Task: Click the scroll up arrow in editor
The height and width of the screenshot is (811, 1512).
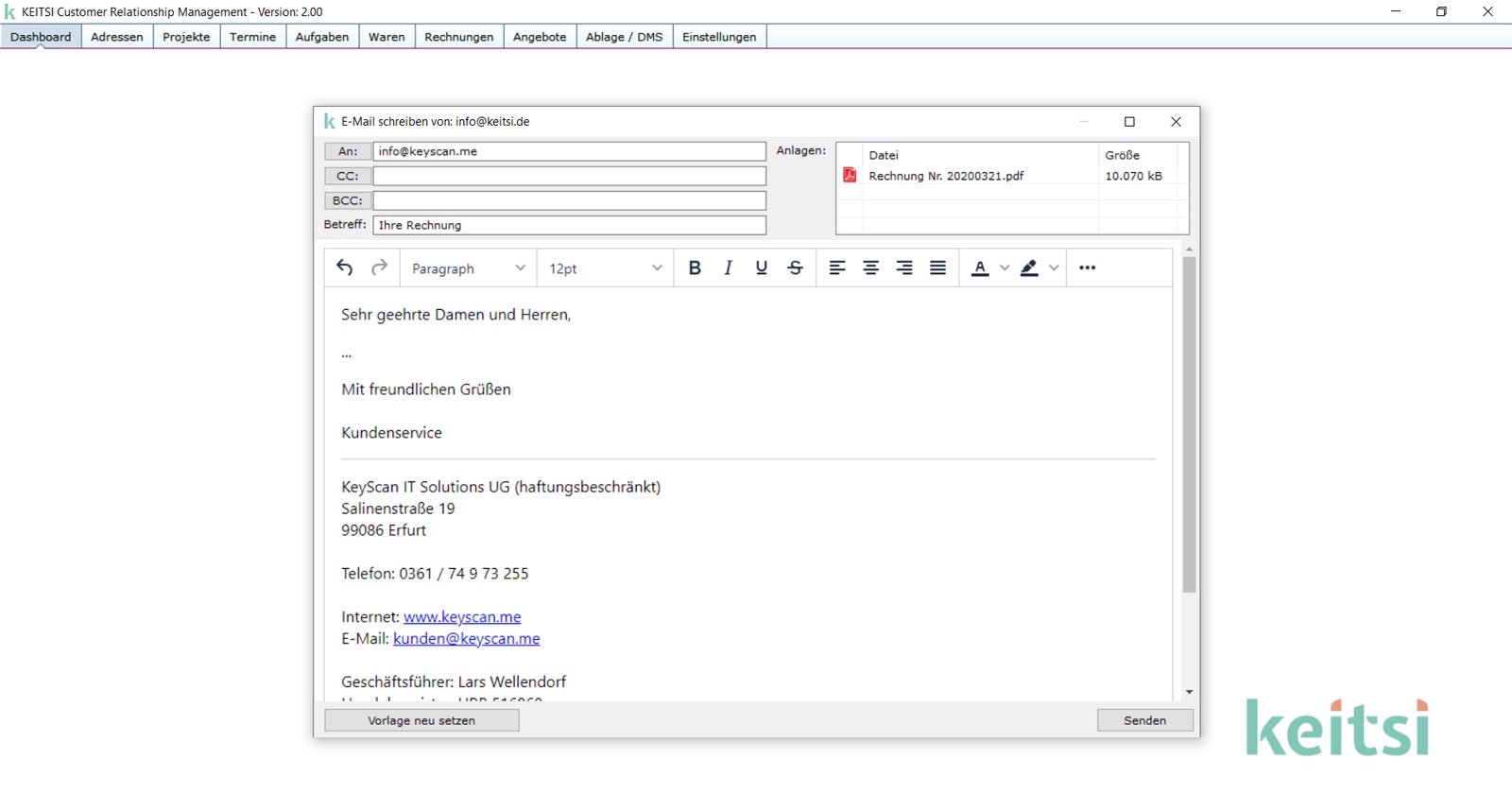Action: 1189,249
